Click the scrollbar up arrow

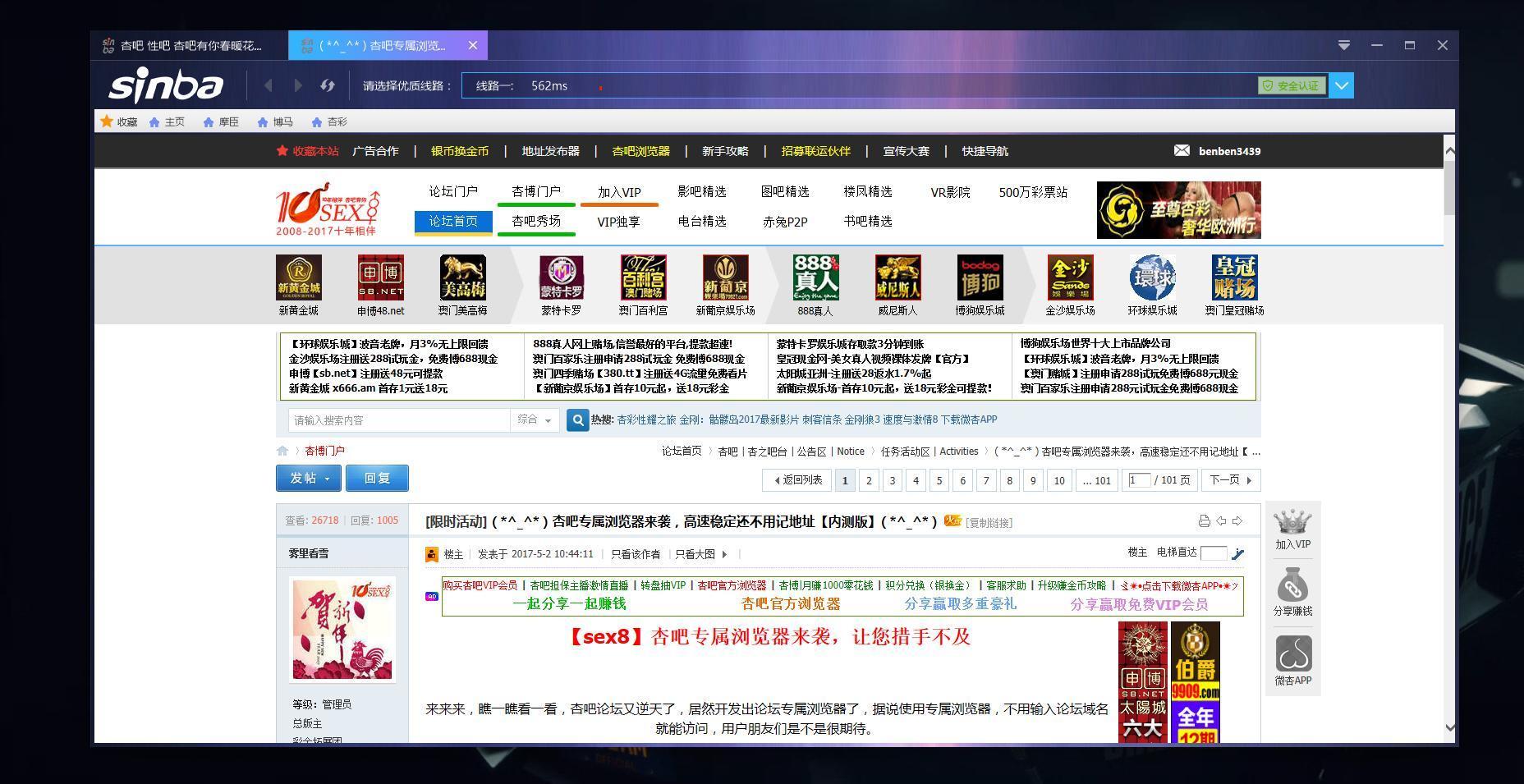1449,150
